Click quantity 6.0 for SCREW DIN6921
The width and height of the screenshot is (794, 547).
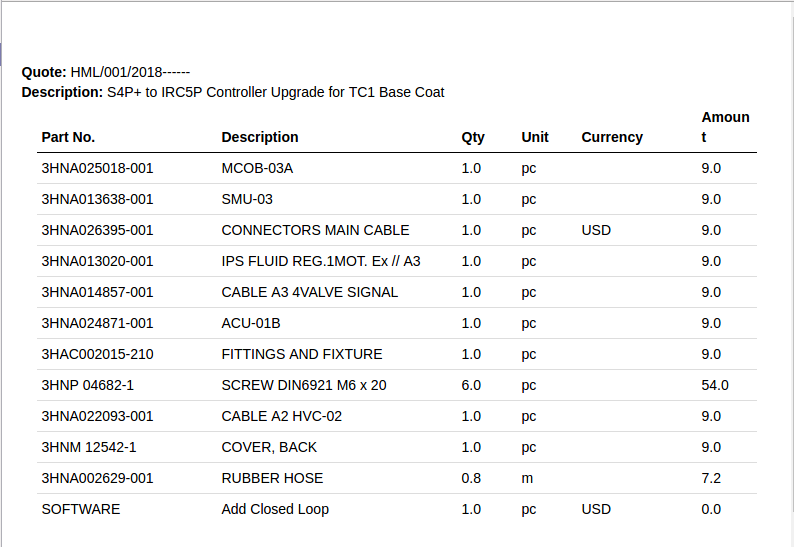471,385
